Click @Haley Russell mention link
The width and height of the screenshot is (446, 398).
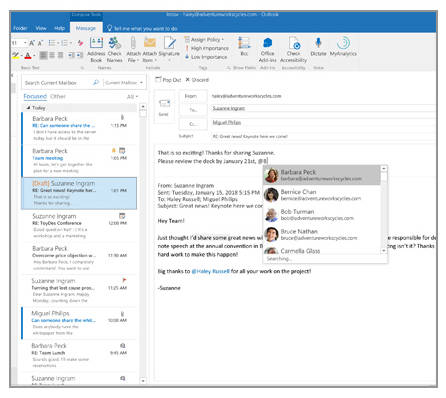tap(211, 271)
